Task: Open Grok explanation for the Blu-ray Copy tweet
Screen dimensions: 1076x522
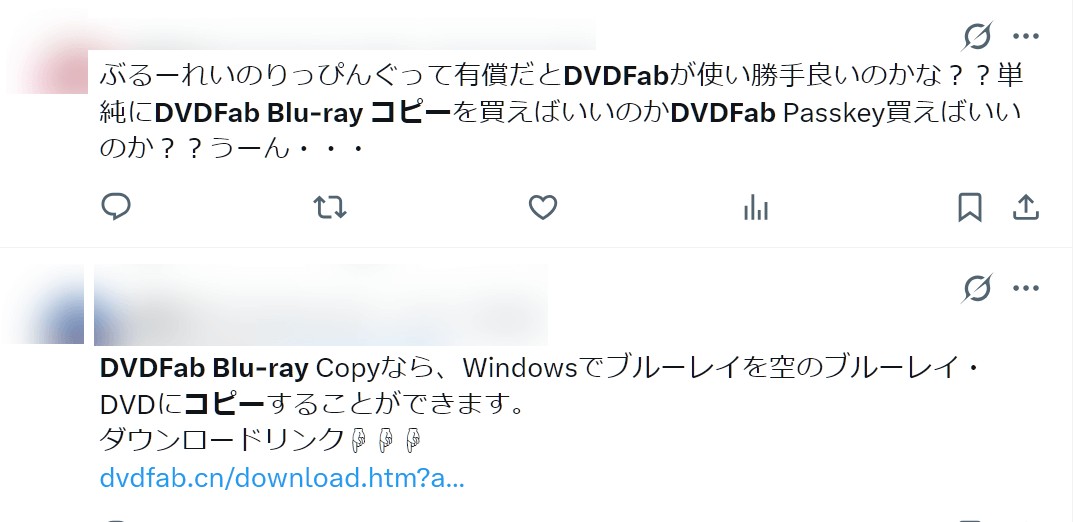Action: tap(976, 287)
